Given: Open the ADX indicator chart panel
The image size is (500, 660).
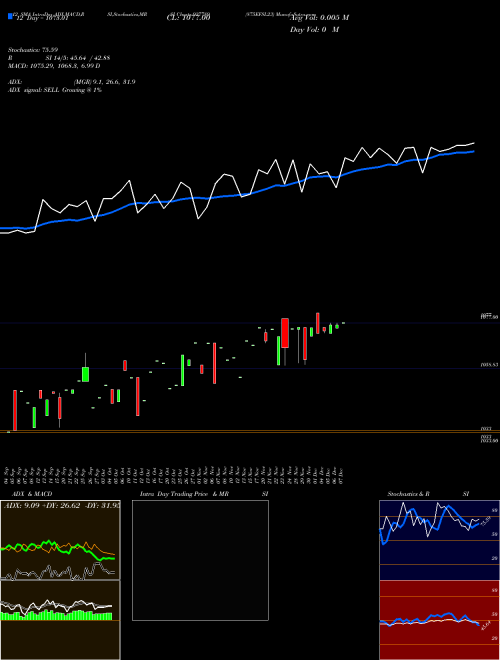Looking at the screenshot, I should click(x=60, y=540).
